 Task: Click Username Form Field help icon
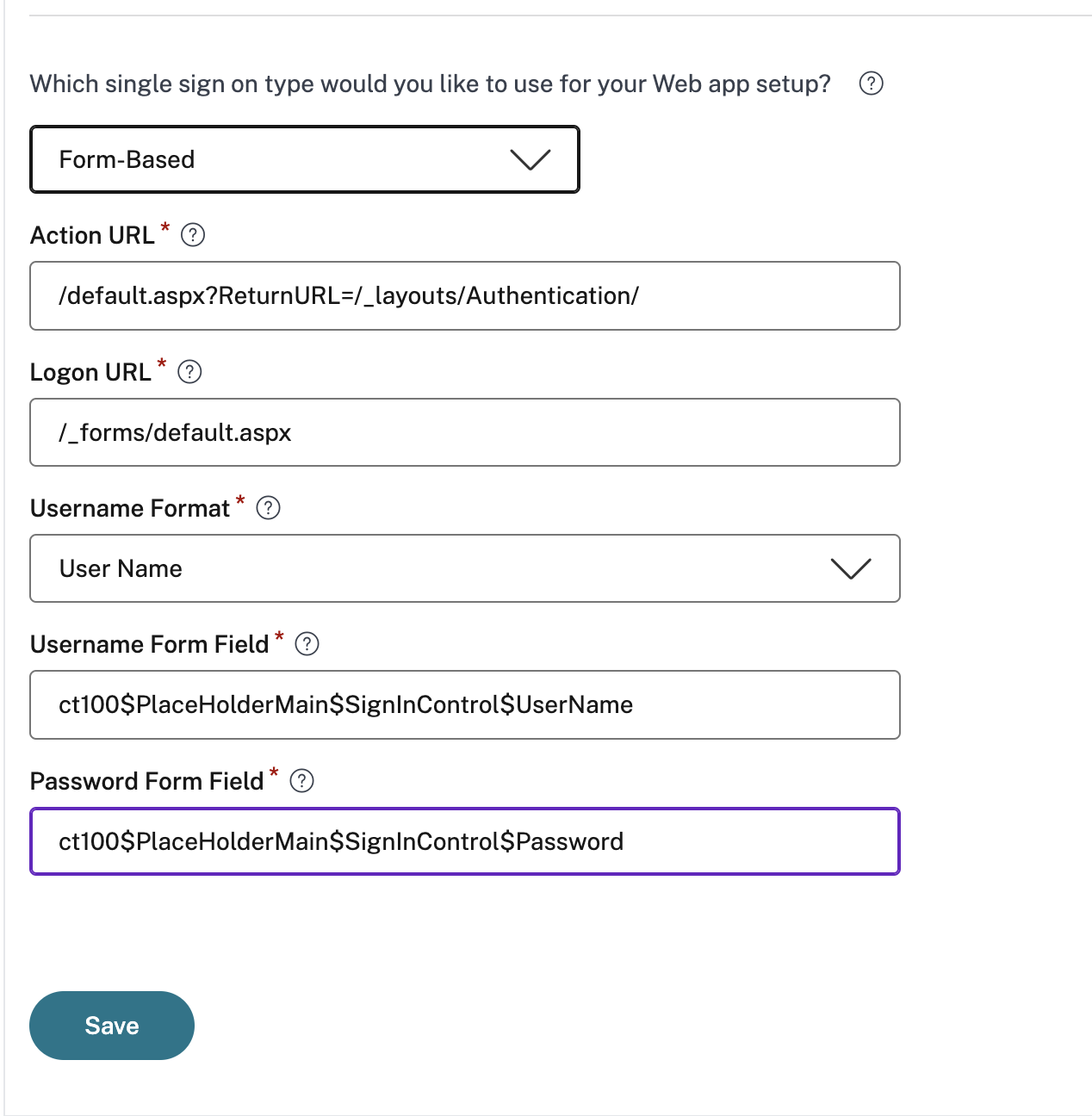coord(307,644)
